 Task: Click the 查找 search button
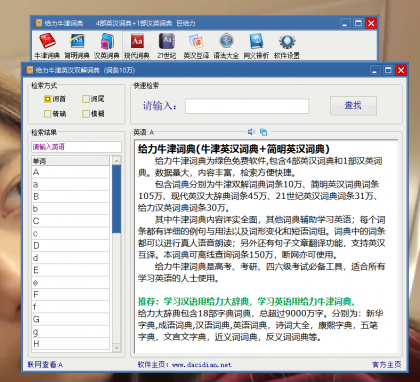tap(353, 106)
